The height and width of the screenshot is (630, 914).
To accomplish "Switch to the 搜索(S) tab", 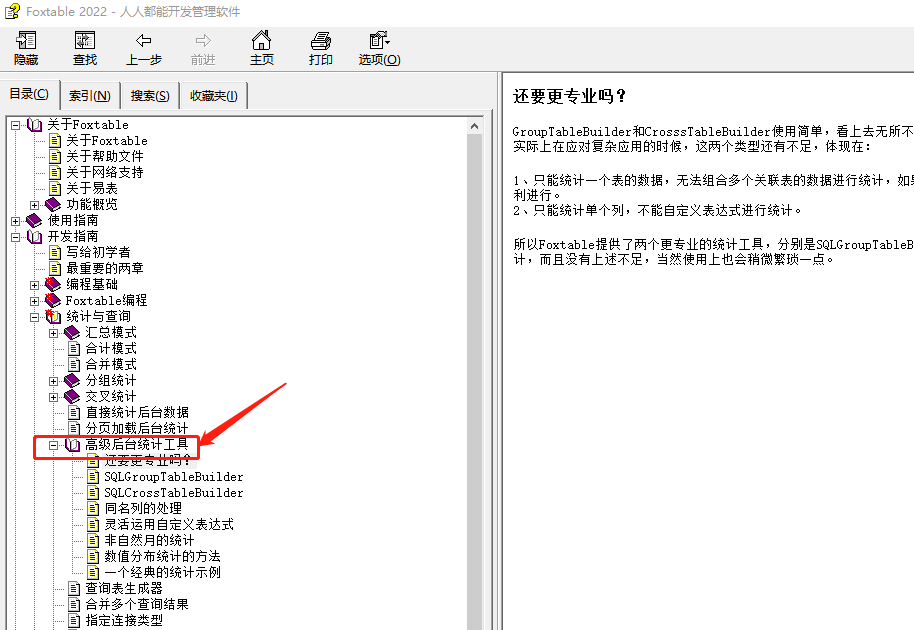I will [x=150, y=96].
